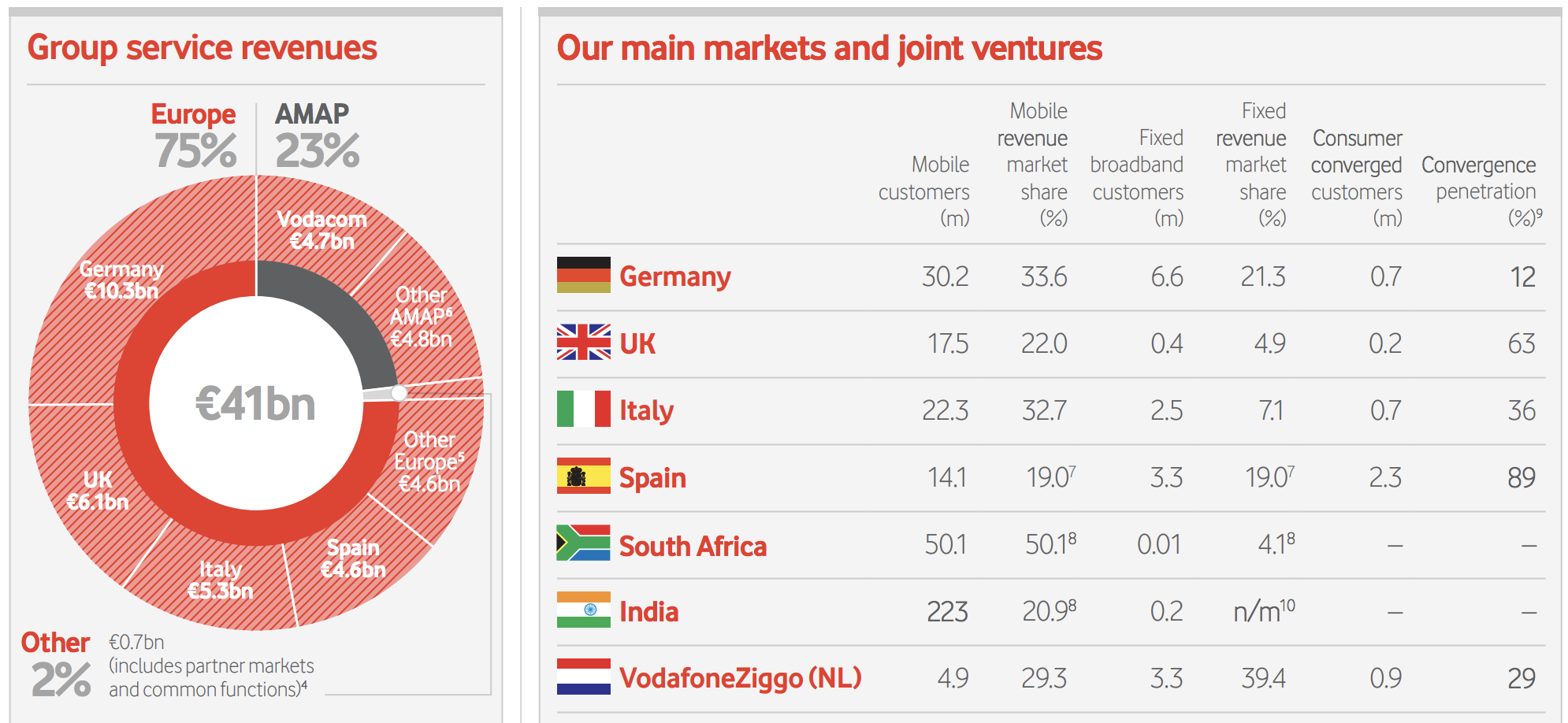Click the Germany country name link
Viewport: 1568px width, 723px height.
click(x=675, y=276)
